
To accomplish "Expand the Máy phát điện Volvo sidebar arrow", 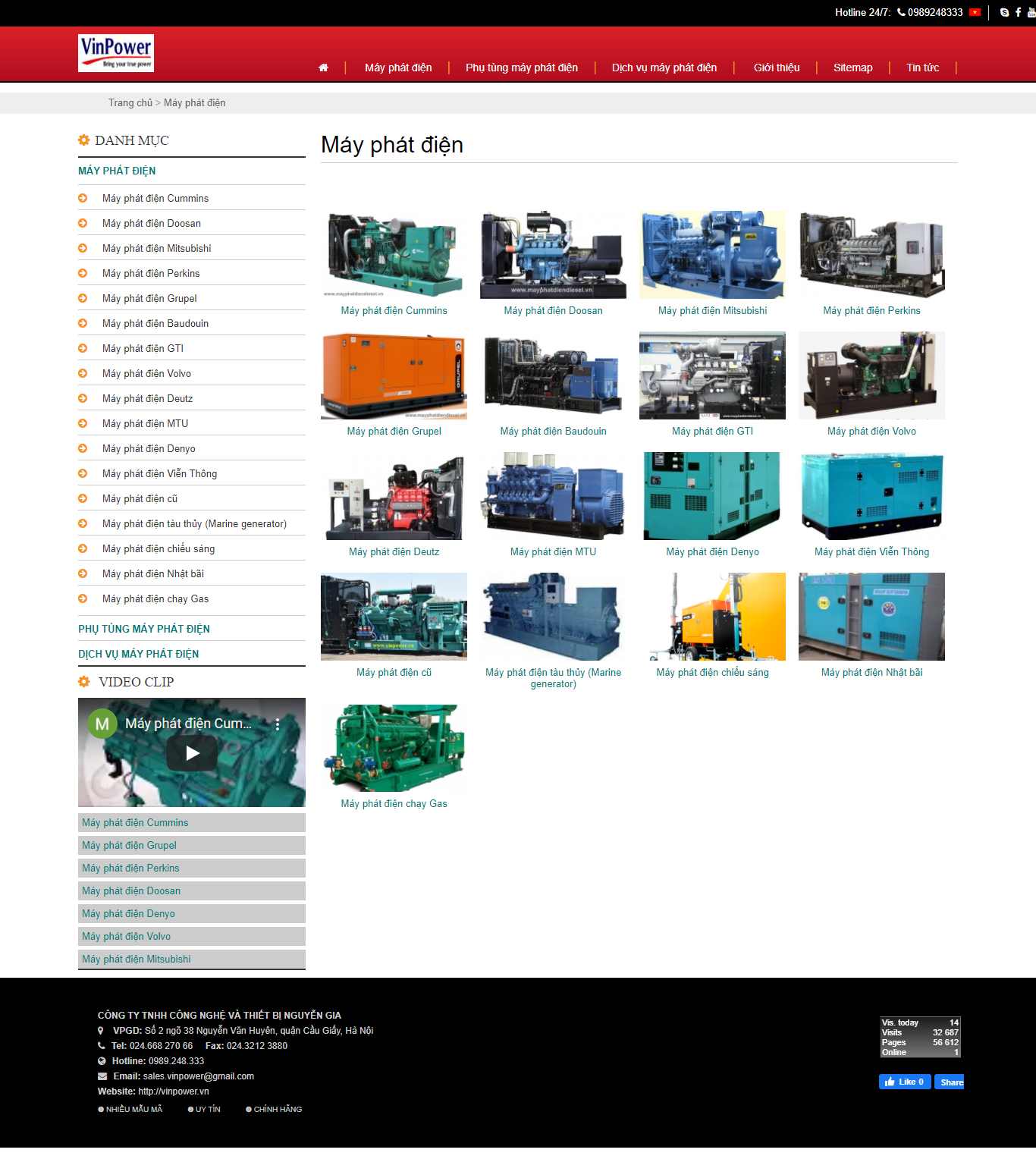I will (x=83, y=373).
